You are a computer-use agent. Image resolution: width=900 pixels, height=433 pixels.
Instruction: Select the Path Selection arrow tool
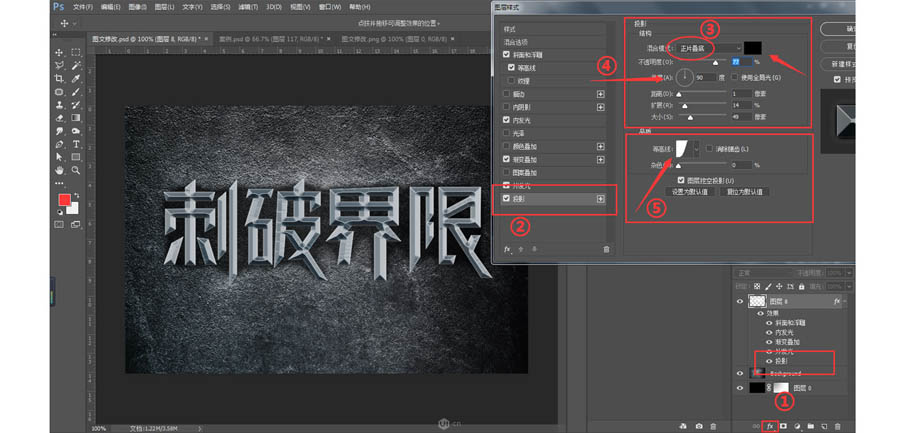tap(59, 157)
